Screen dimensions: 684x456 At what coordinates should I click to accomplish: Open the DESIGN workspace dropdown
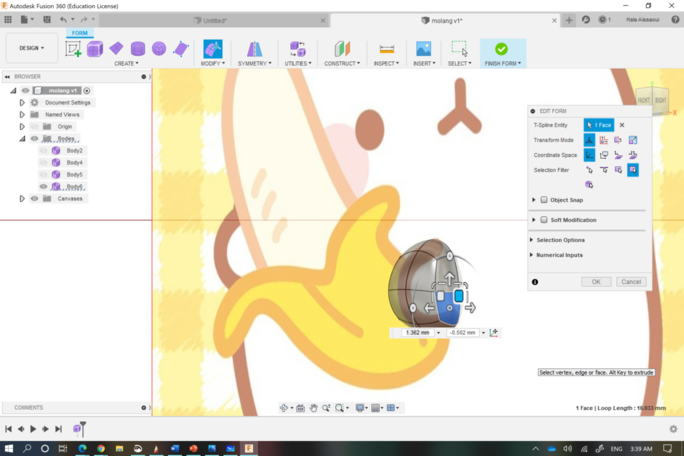[x=31, y=48]
